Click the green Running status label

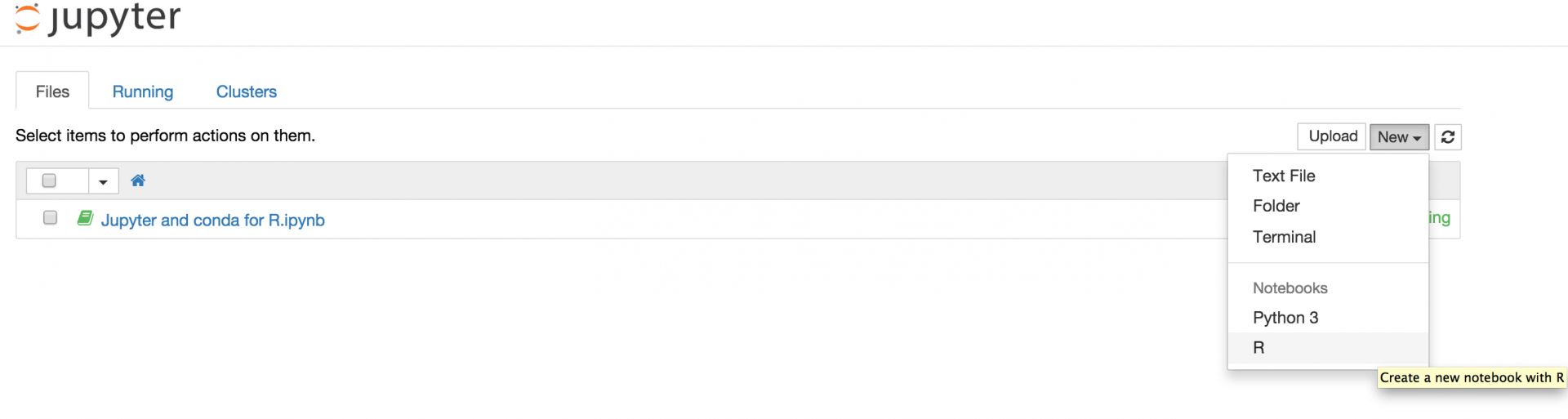click(x=1439, y=218)
